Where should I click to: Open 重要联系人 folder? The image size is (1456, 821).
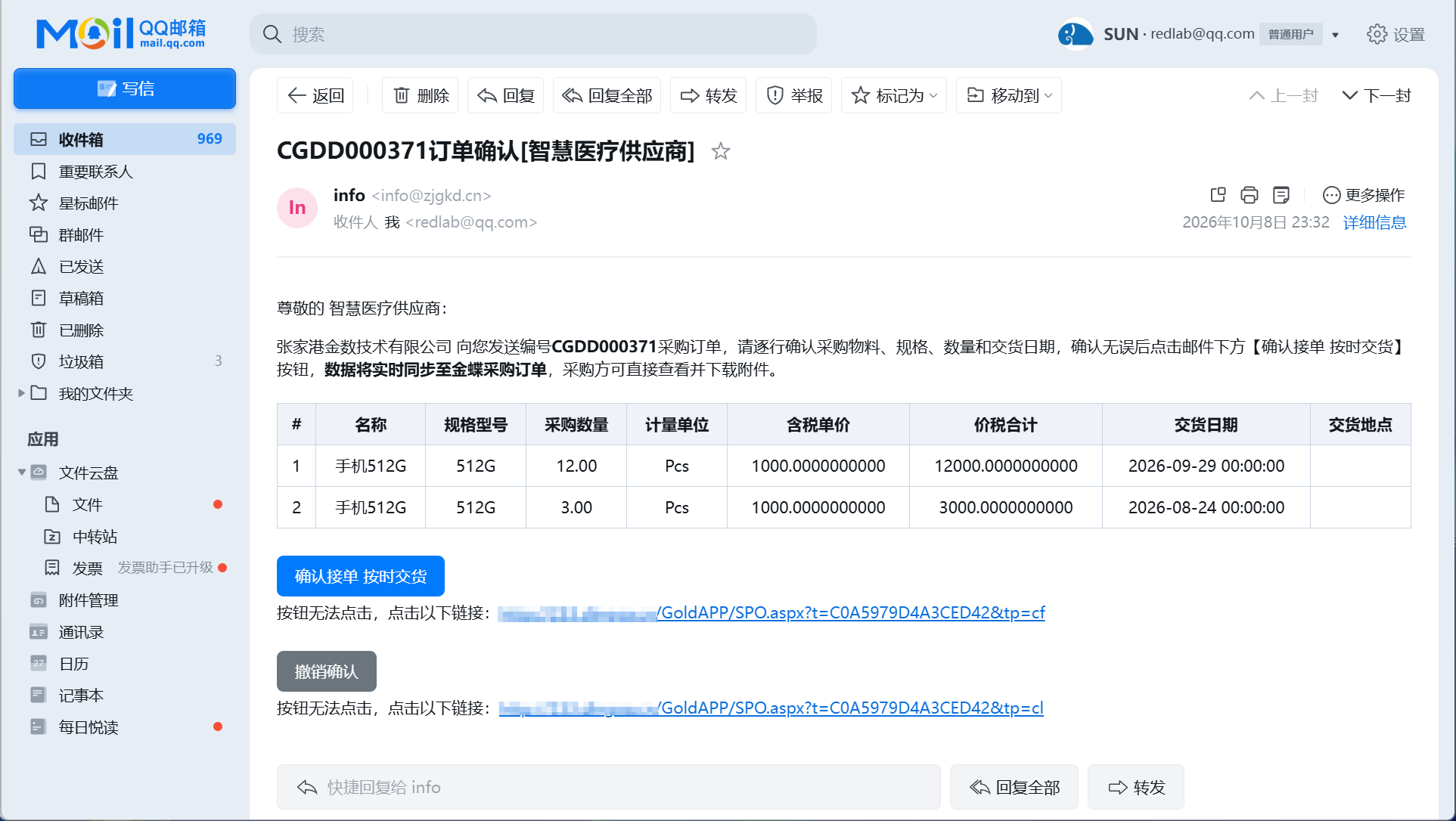coord(125,172)
